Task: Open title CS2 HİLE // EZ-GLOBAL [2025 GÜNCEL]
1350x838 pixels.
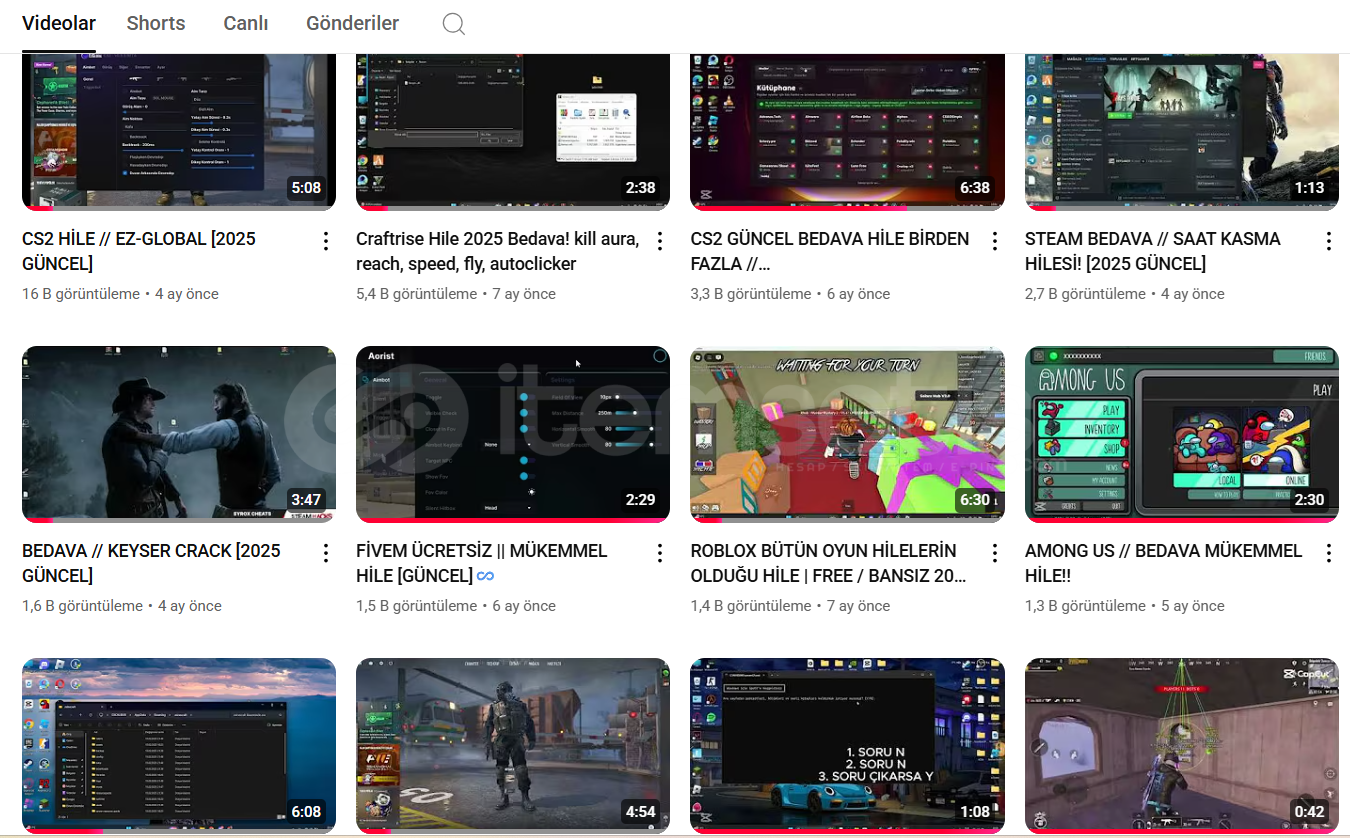Action: coord(139,251)
